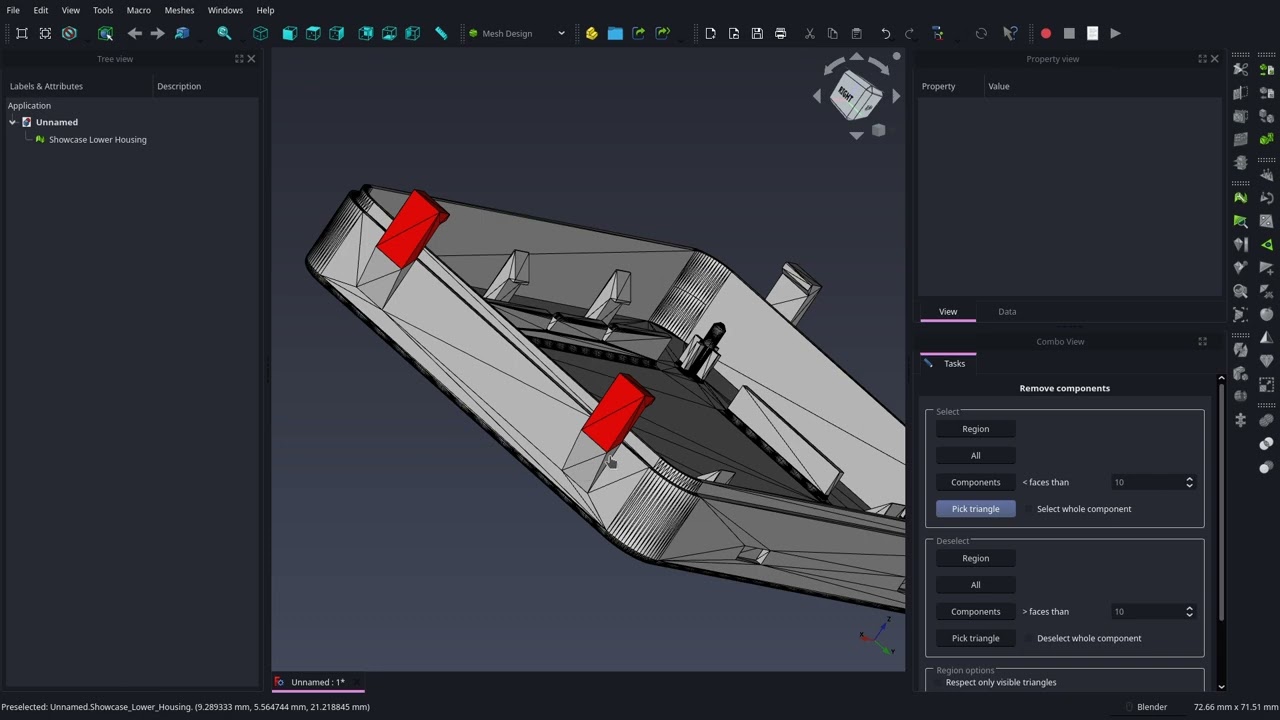Click the forward navigation arrow icon
The image size is (1280, 720).
click(x=158, y=33)
